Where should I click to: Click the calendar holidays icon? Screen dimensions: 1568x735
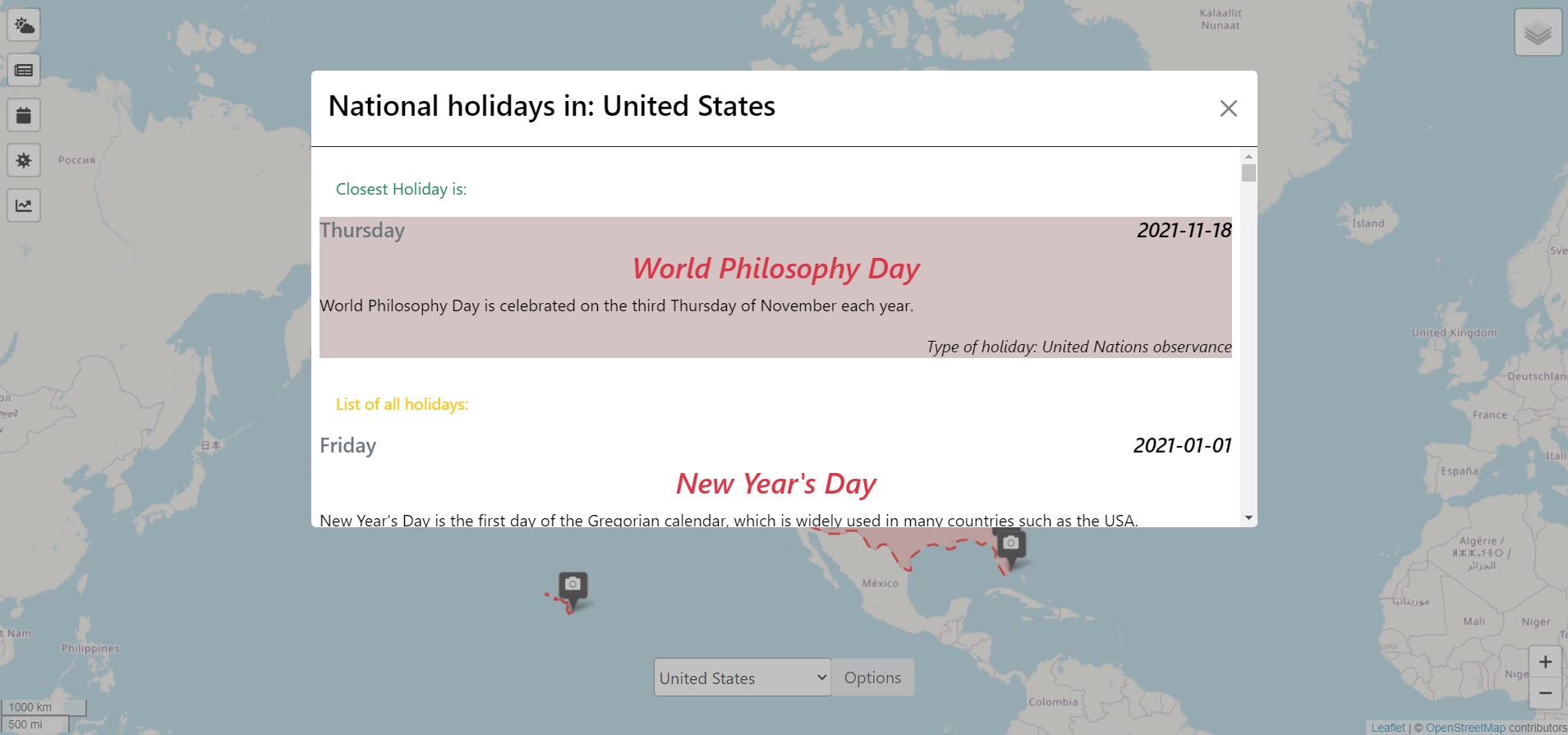click(x=24, y=116)
